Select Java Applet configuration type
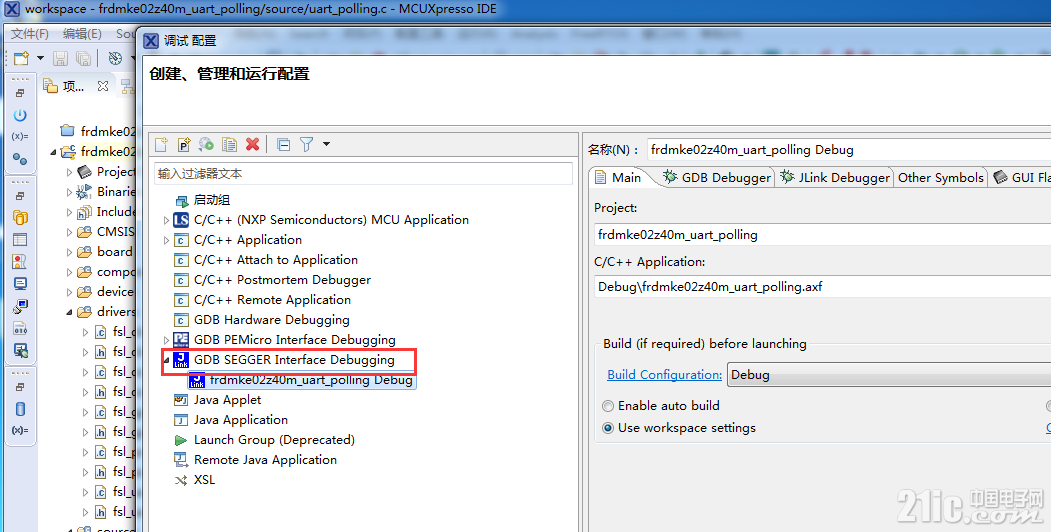Image resolution: width=1051 pixels, height=532 pixels. (227, 400)
